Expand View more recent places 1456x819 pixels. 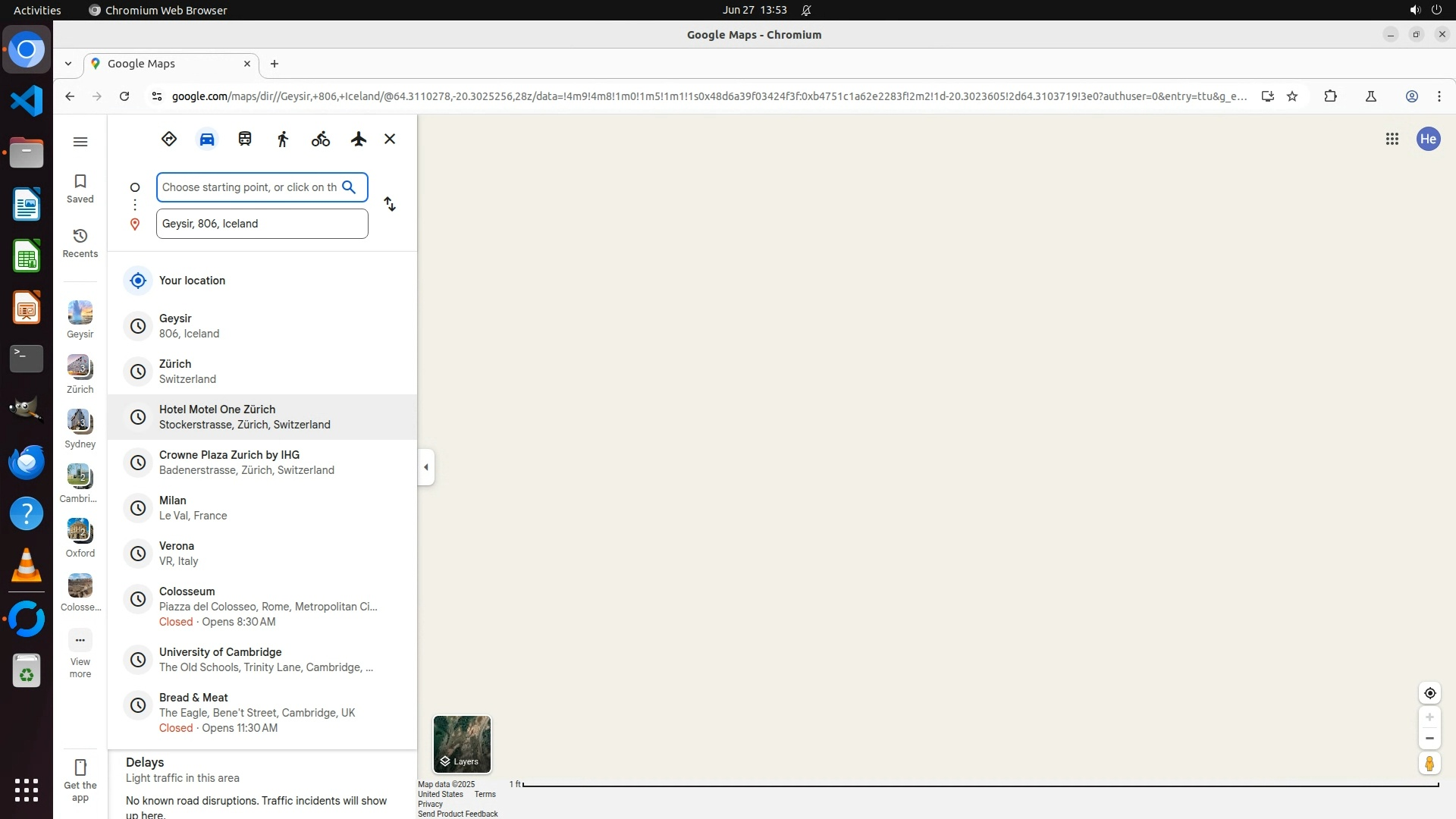point(80,653)
